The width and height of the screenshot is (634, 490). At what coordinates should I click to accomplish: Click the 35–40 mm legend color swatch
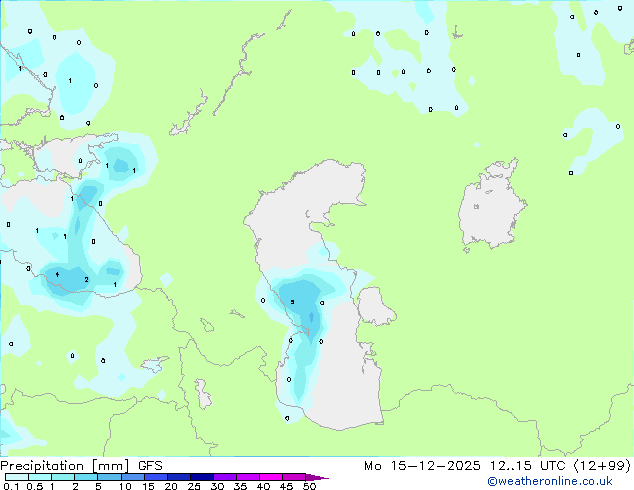tap(247, 477)
